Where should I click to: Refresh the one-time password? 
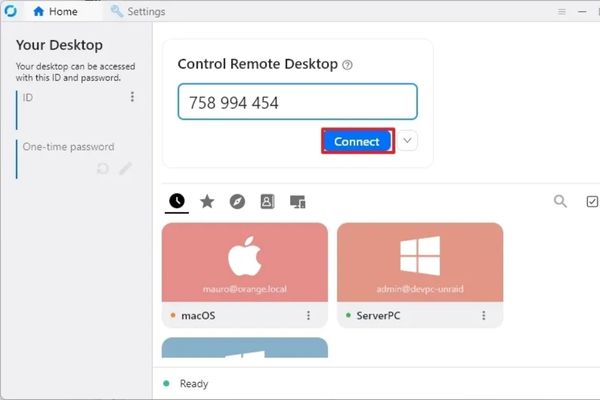pyautogui.click(x=103, y=168)
